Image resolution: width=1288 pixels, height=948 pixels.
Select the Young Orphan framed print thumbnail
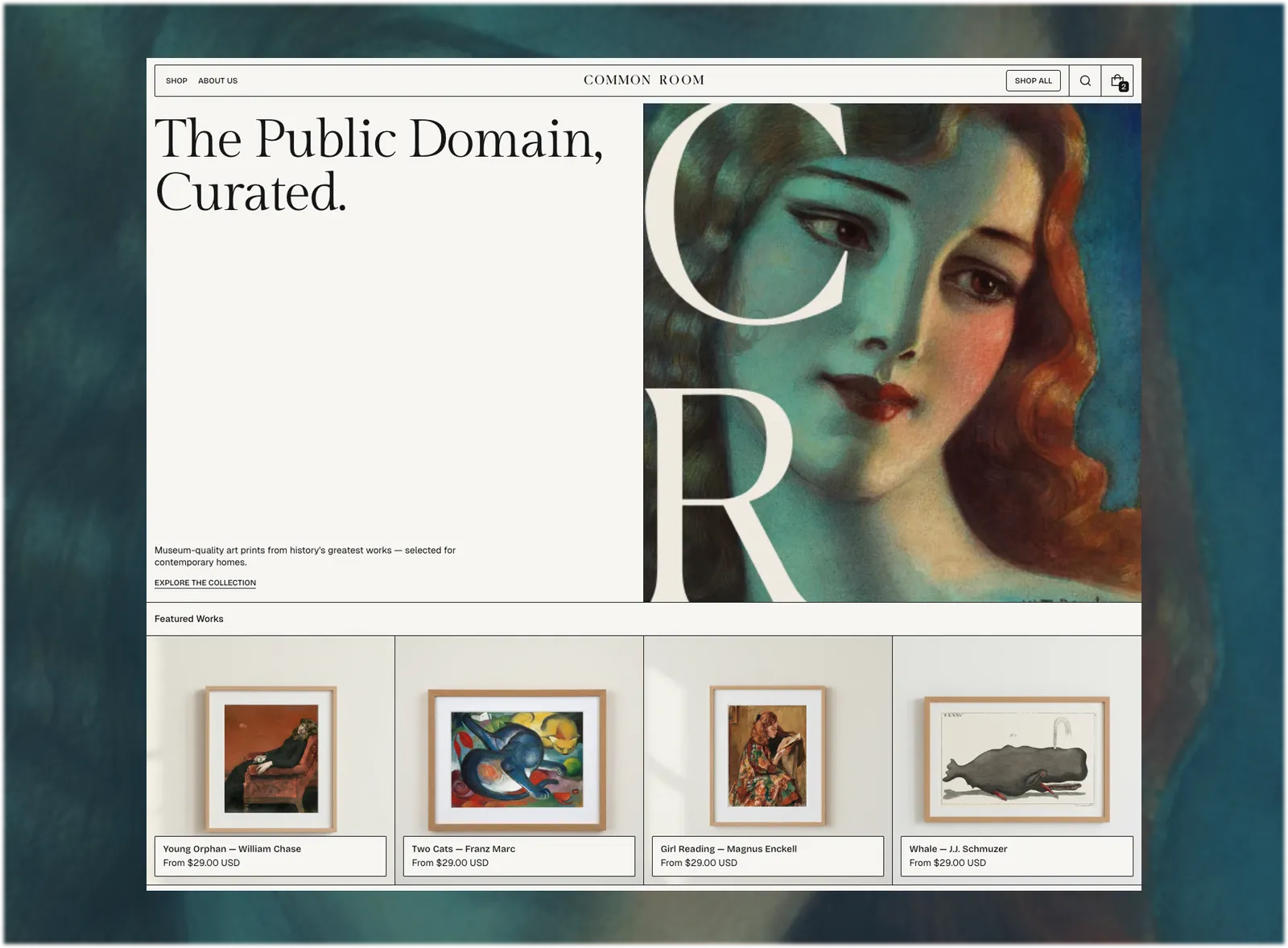point(270,759)
